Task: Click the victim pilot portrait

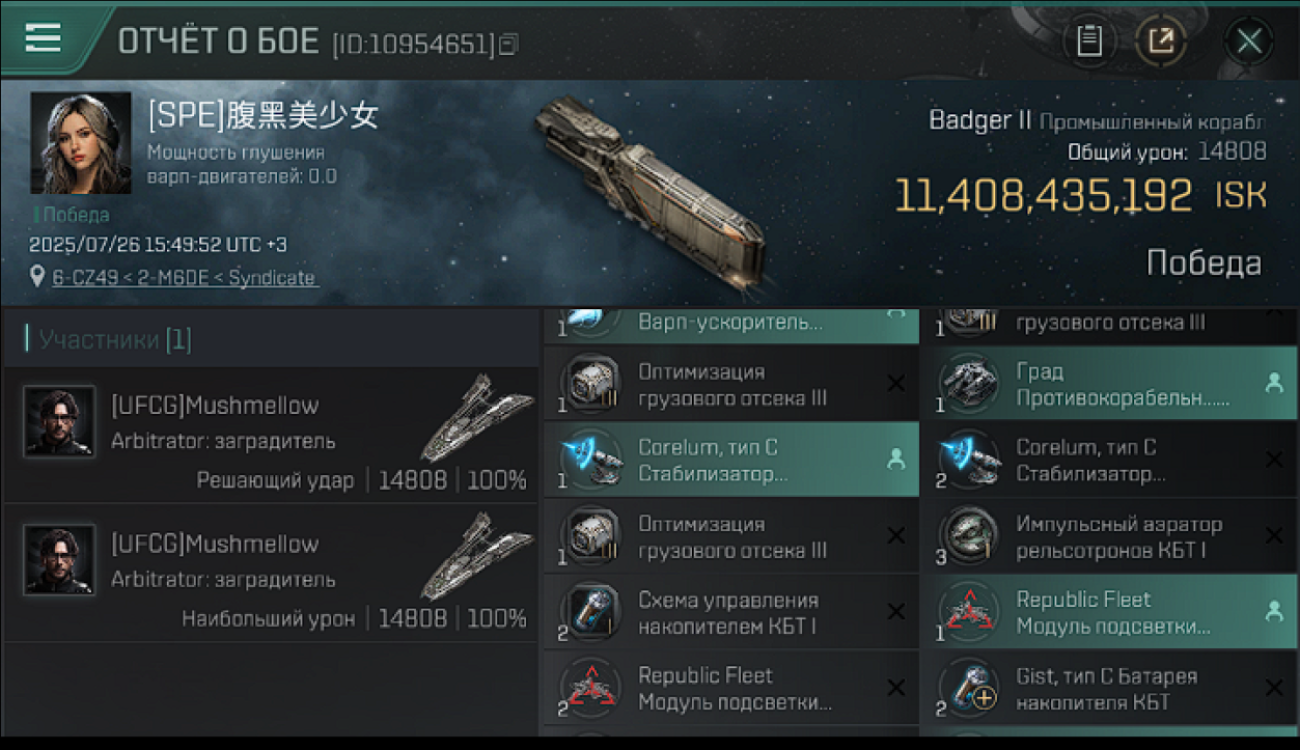Action: tap(81, 144)
